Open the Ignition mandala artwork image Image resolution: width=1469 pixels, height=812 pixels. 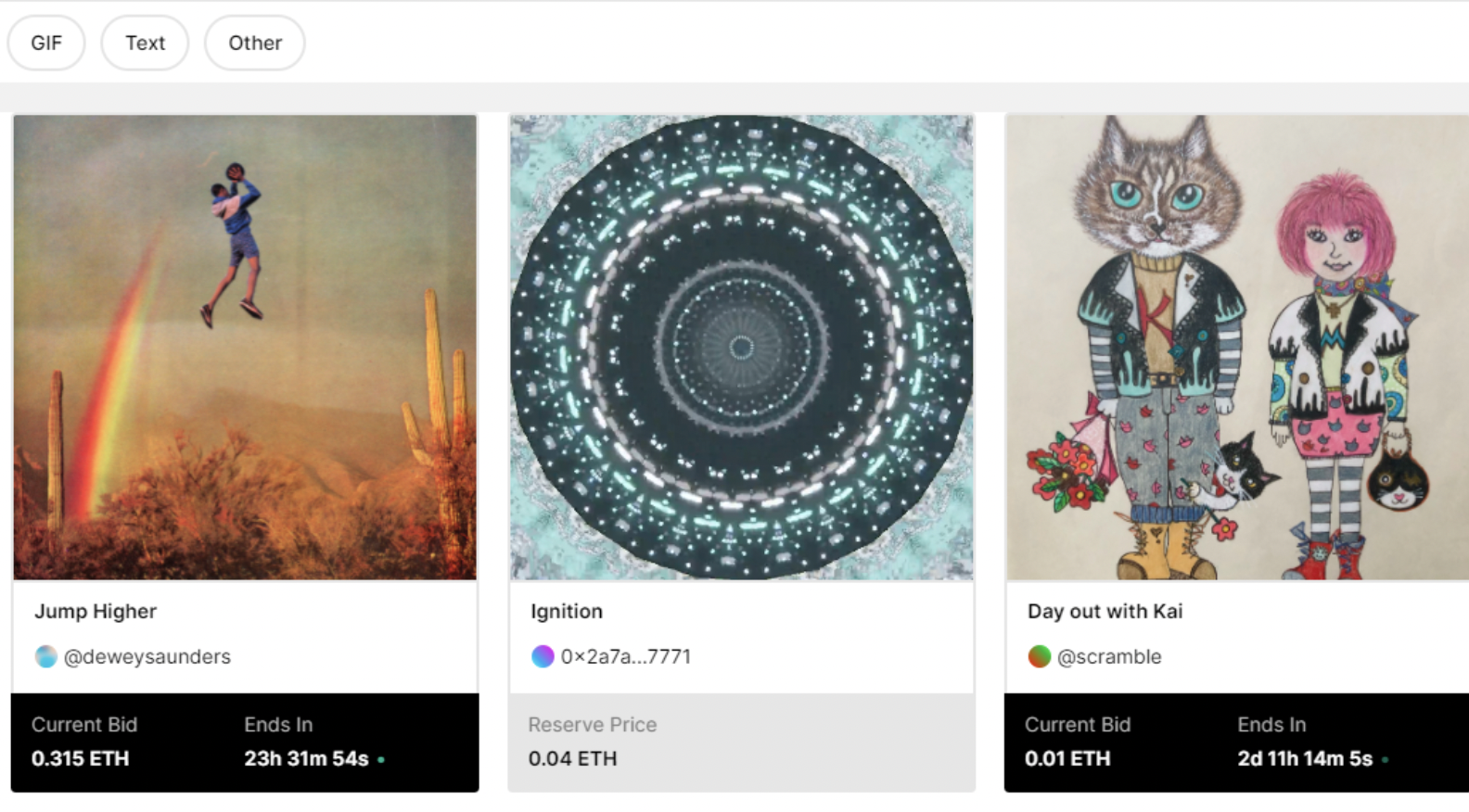[x=741, y=347]
